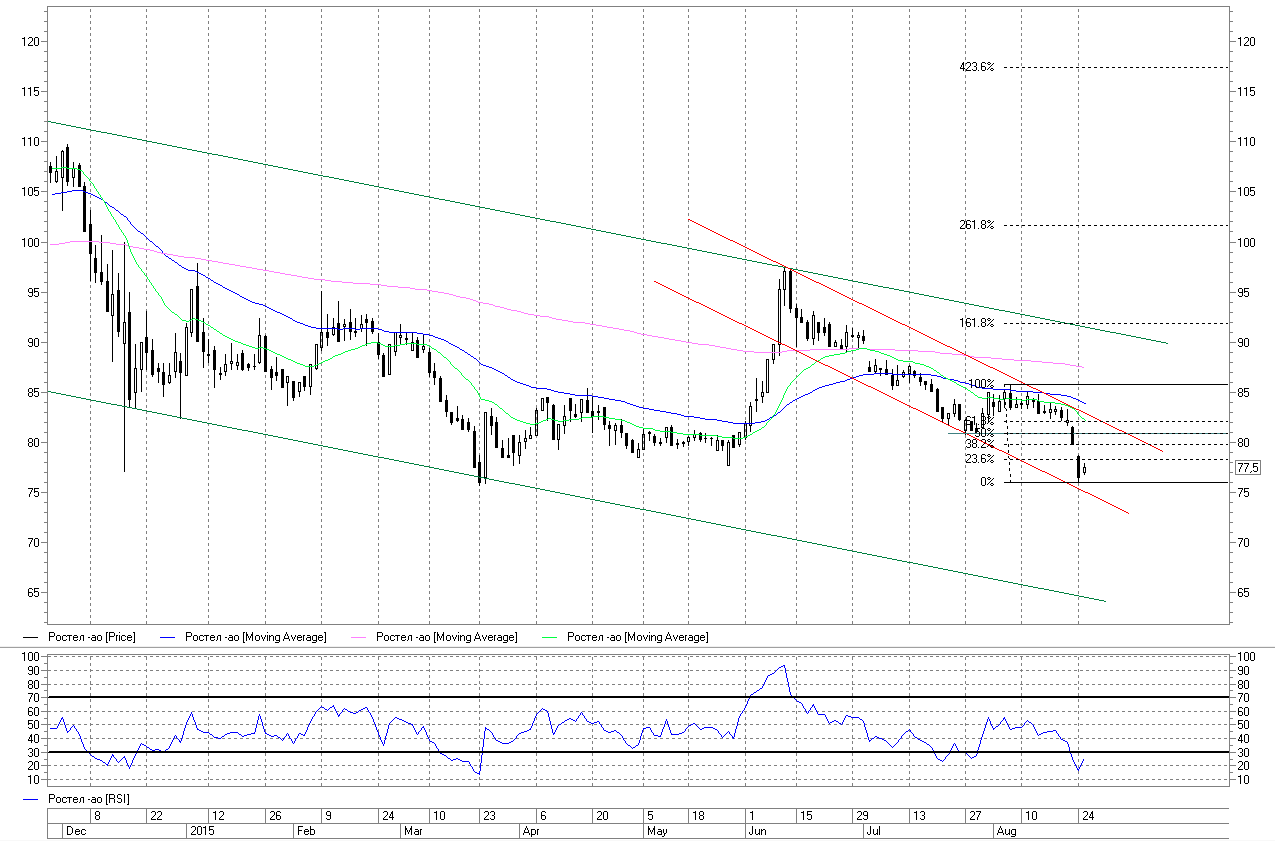The height and width of the screenshot is (841, 1275).
Task: Click the 0% Fibonacci retracement label
Action: pos(986,482)
